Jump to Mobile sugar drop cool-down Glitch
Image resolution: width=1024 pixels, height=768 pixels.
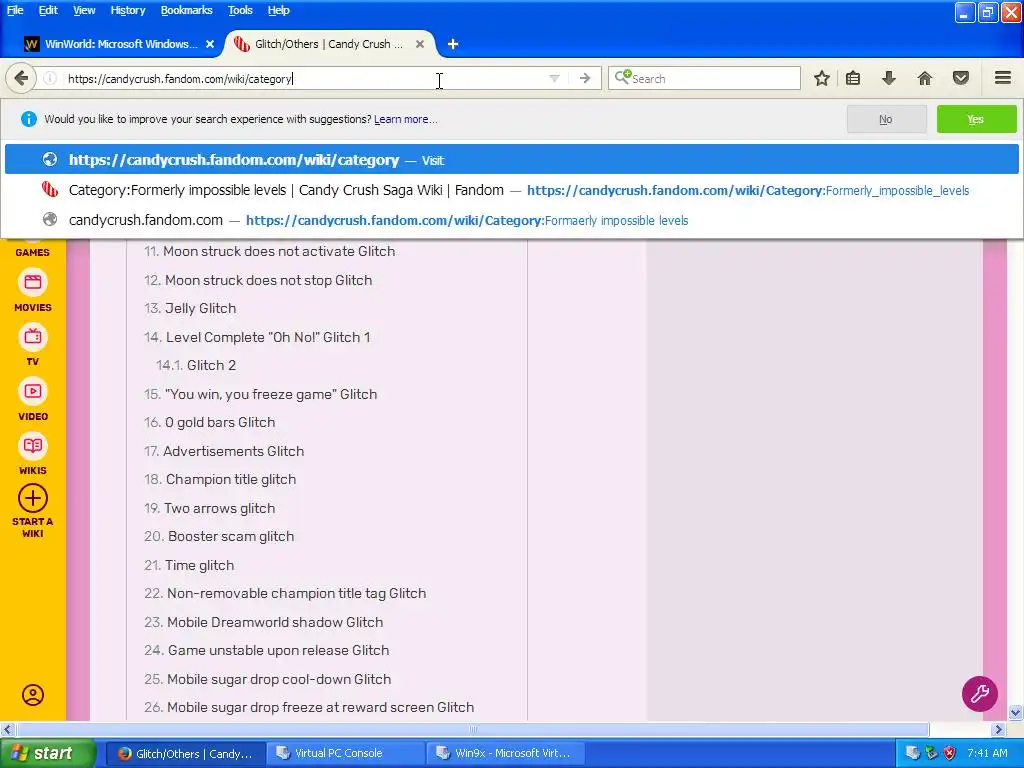point(268,679)
